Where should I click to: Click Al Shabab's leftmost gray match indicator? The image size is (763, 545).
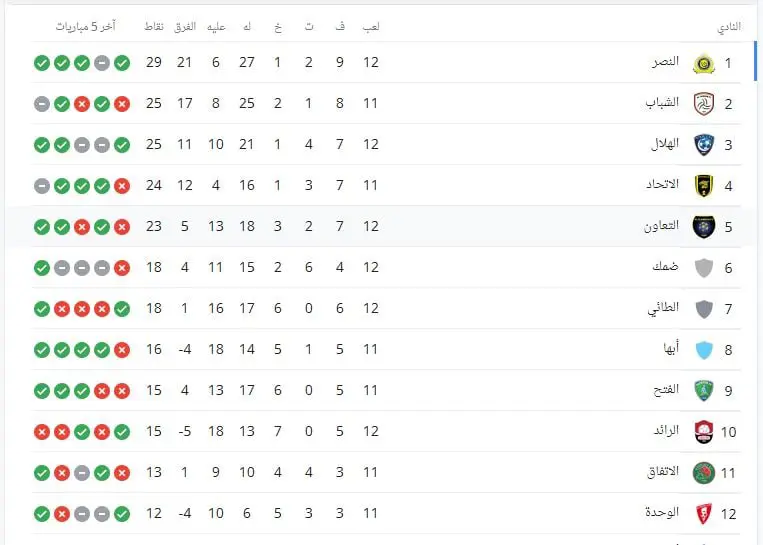point(42,104)
